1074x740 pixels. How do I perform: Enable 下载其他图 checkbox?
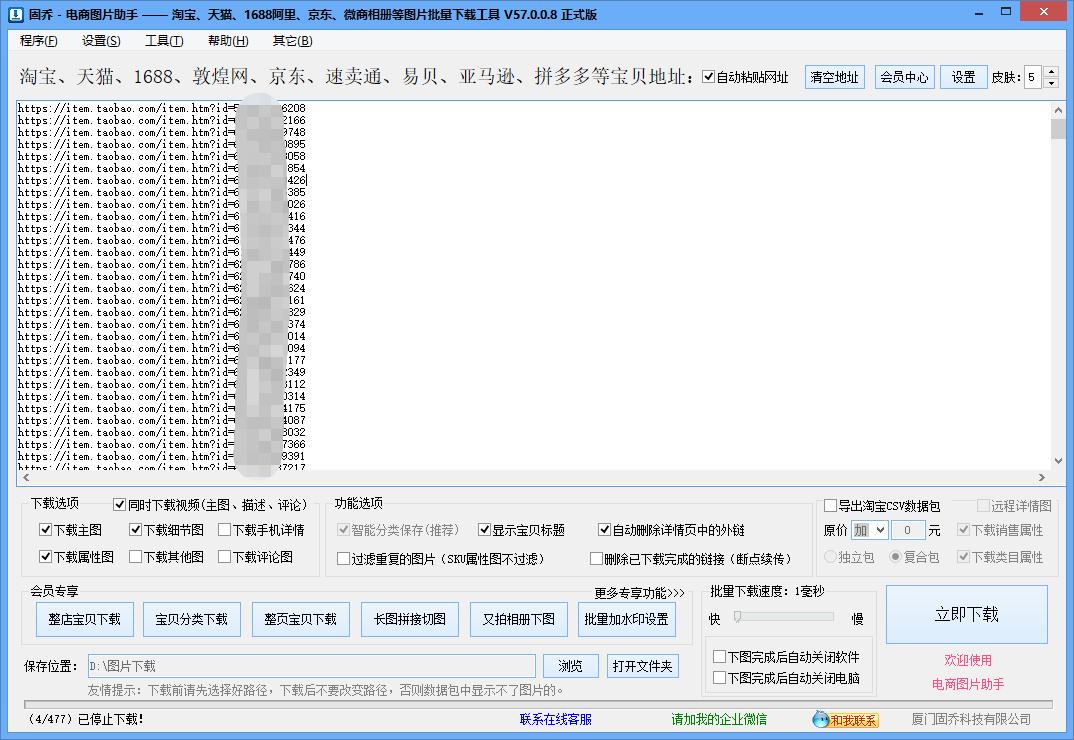click(135, 556)
